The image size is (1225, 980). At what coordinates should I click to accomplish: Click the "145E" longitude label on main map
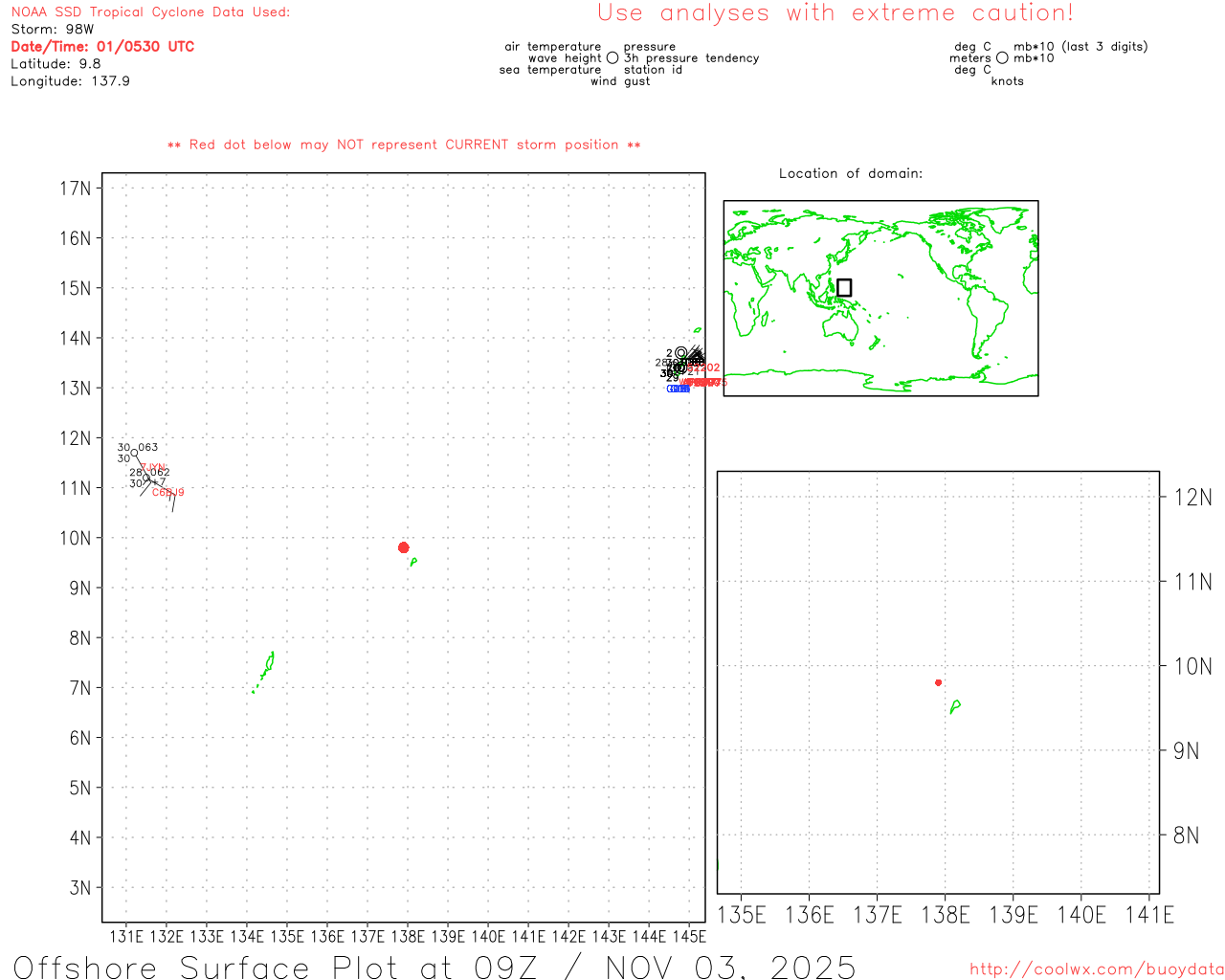(689, 936)
